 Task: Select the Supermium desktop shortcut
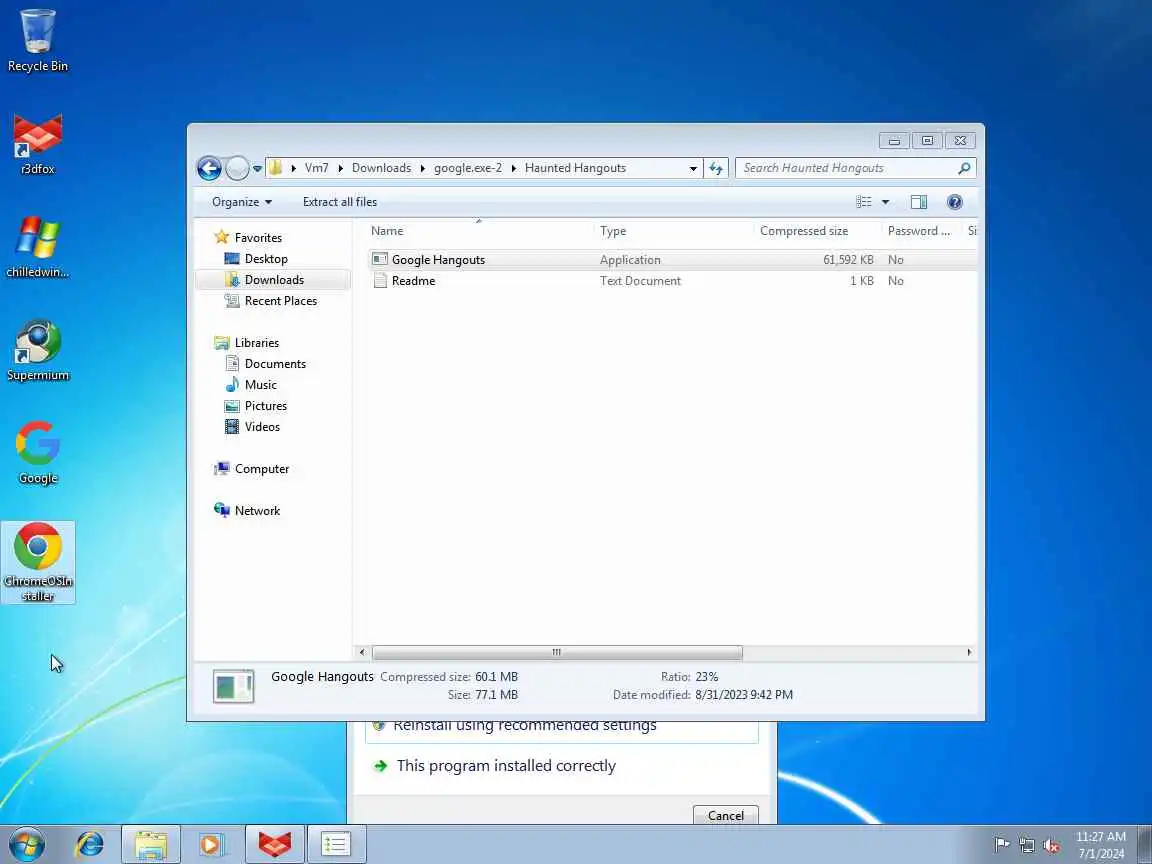(37, 350)
